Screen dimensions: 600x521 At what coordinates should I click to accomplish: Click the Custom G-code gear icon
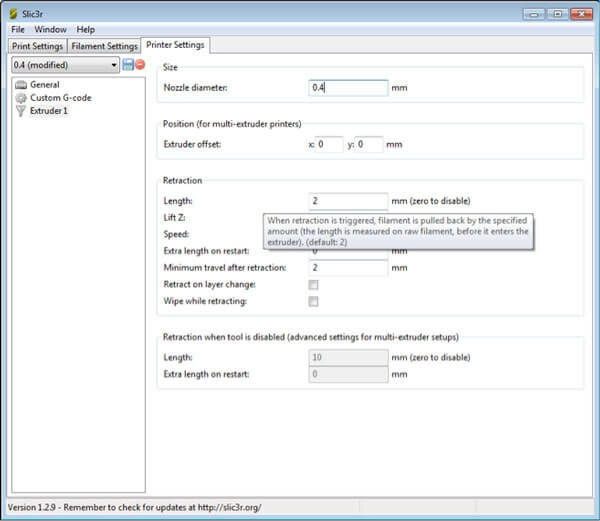(x=20, y=98)
